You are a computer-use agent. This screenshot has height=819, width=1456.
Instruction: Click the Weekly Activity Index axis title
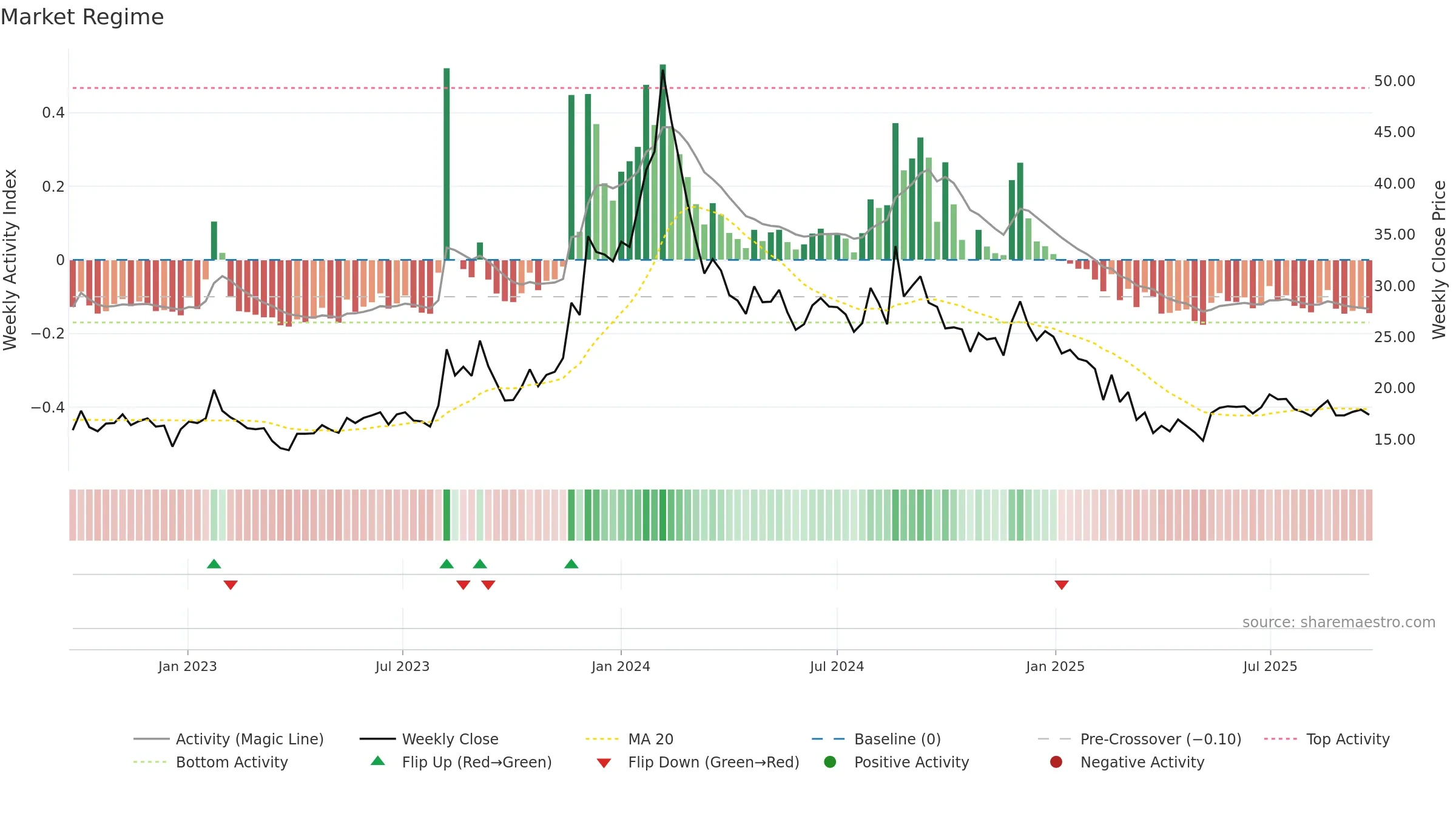tap(10, 260)
